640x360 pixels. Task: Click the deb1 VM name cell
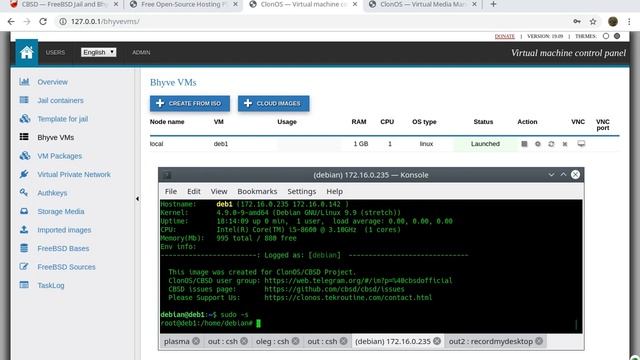click(x=221, y=144)
